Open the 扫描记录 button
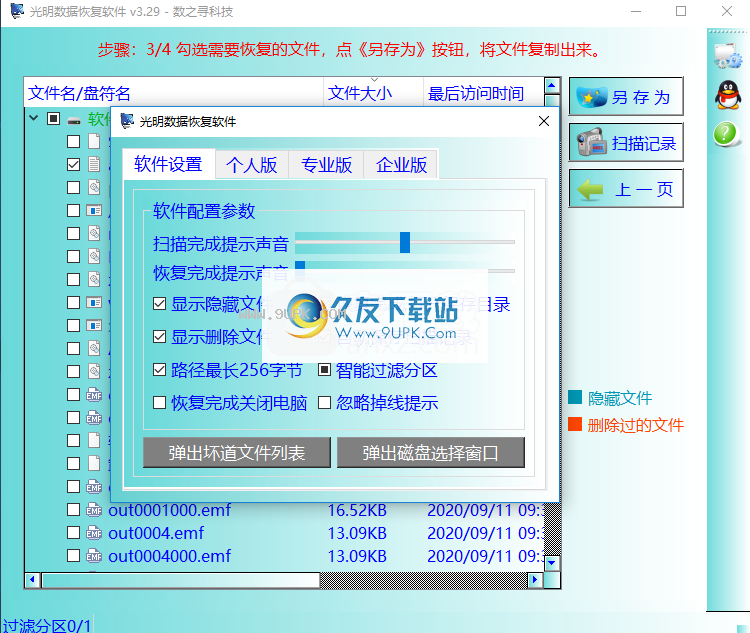Image resolution: width=750 pixels, height=633 pixels. point(626,143)
